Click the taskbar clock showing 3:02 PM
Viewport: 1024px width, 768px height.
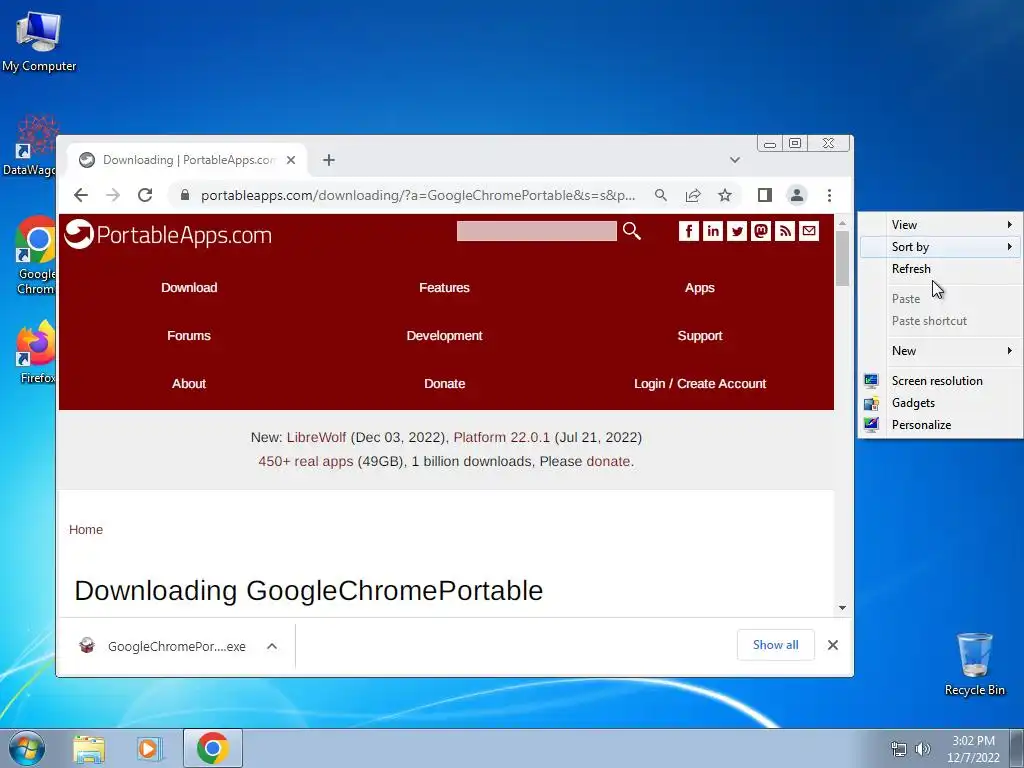[973, 748]
